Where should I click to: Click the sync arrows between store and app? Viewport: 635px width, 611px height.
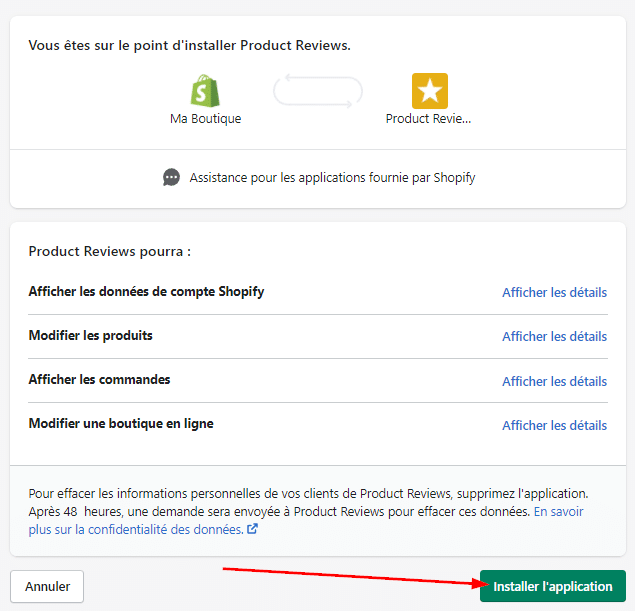click(x=318, y=91)
